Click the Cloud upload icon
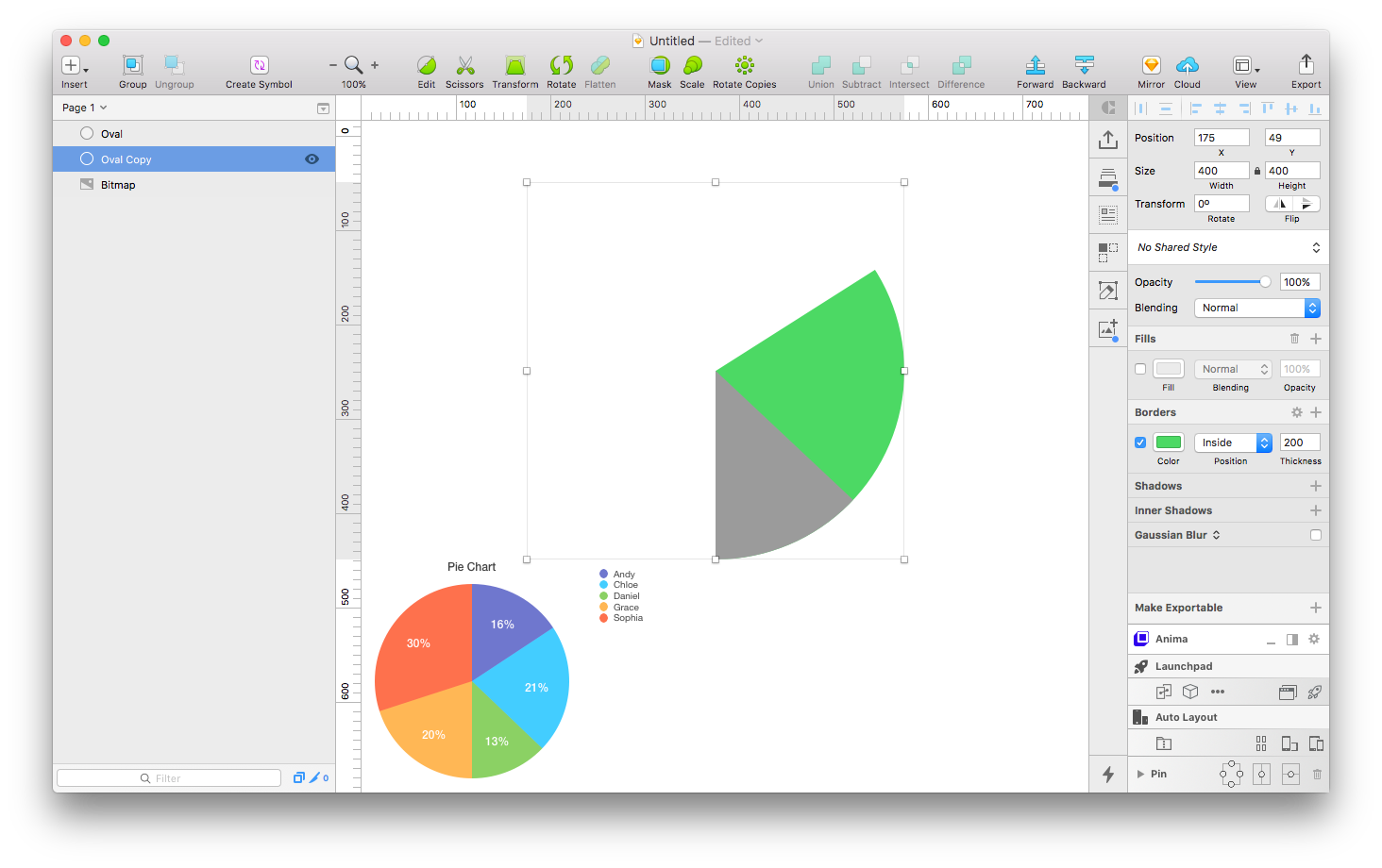 1188,65
